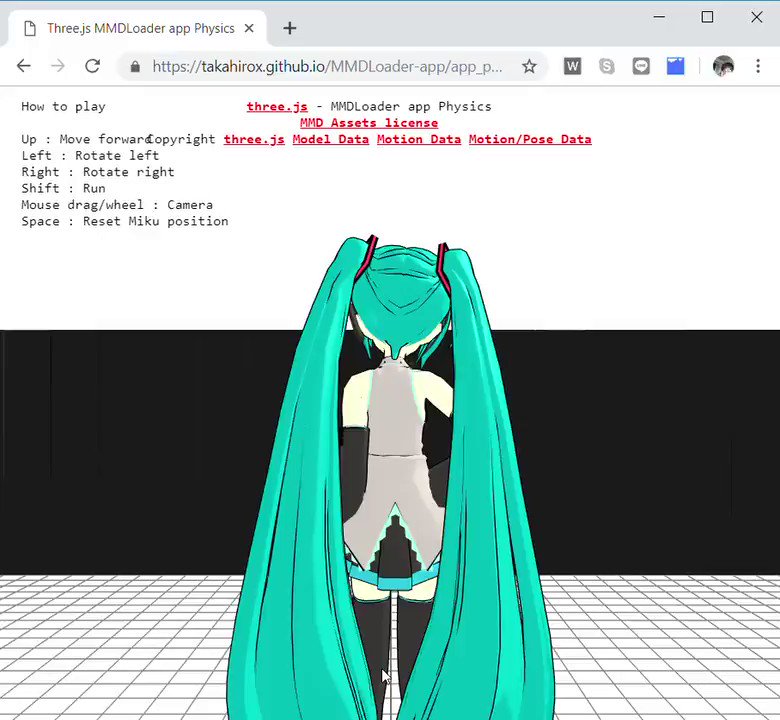Open the Model Data link

(x=330, y=139)
